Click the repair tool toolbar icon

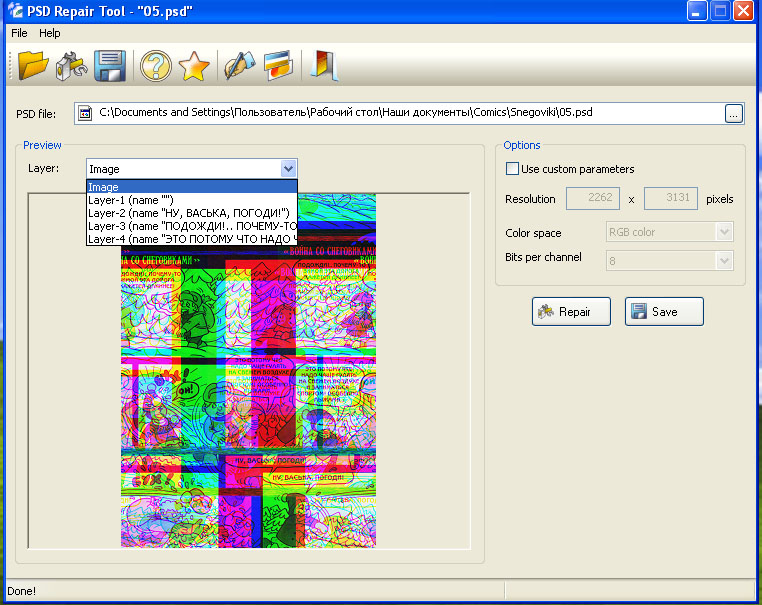71,66
